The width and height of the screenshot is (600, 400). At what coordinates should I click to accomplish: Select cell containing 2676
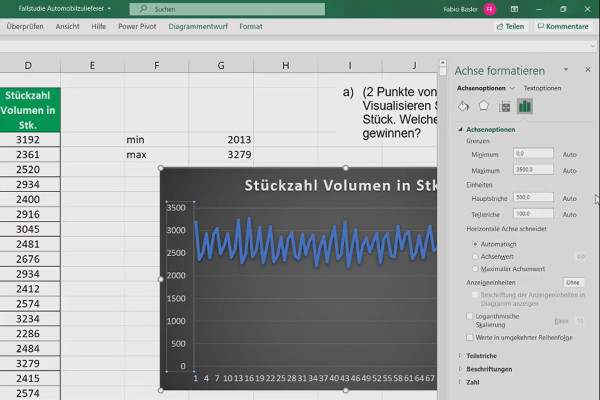pos(30,259)
